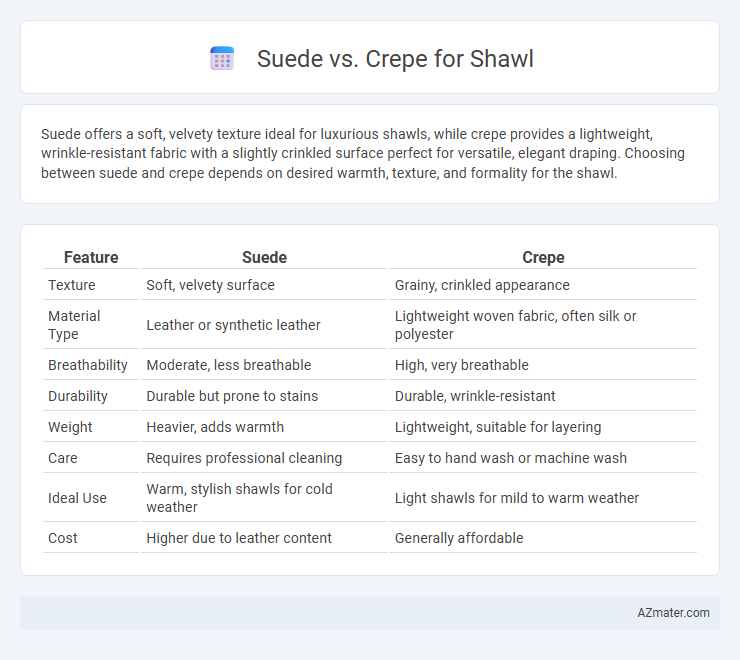Click the calendar grid icon beside title
The width and height of the screenshot is (740, 660).
222,59
